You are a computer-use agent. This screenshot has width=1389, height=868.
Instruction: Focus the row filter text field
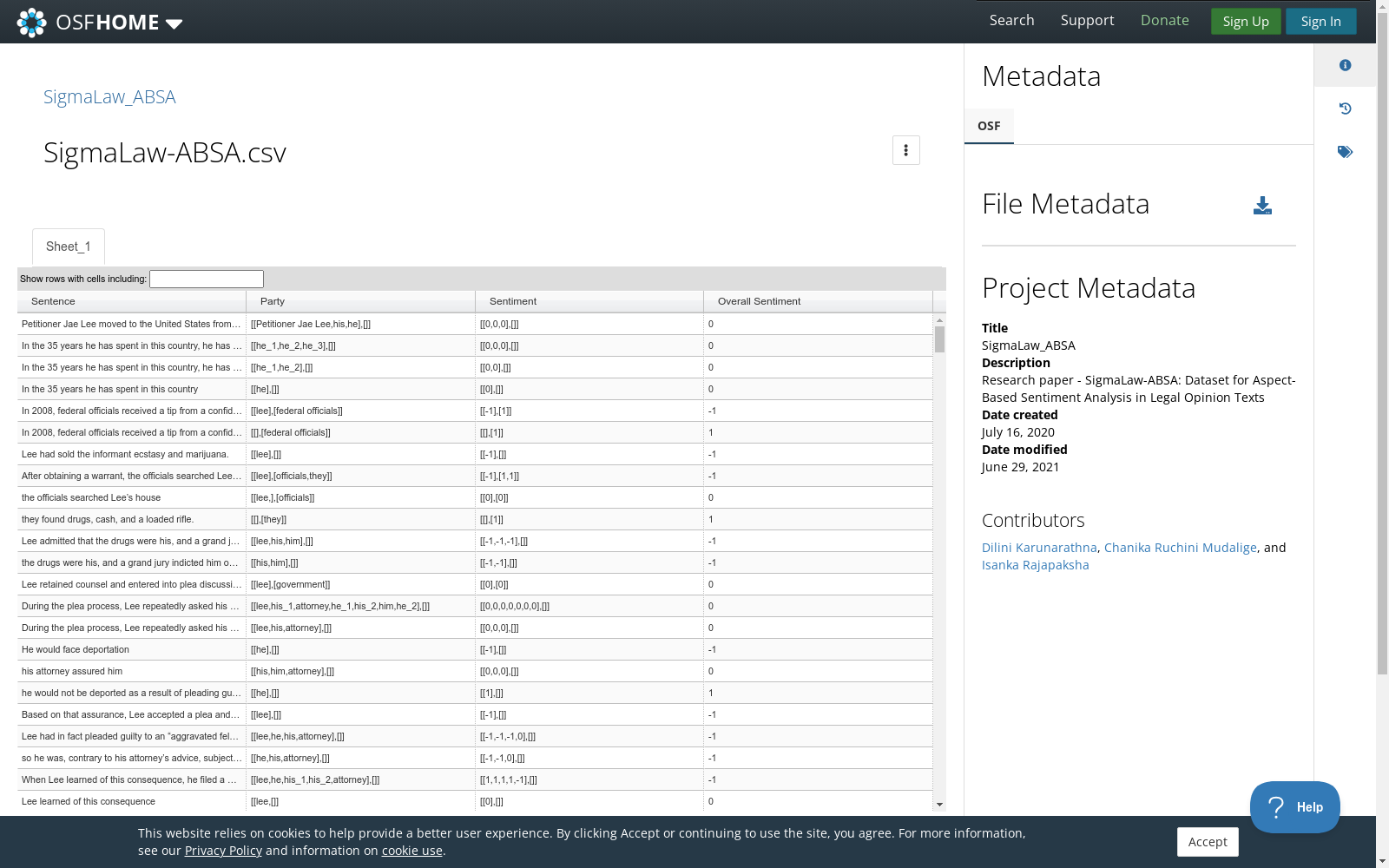207,279
